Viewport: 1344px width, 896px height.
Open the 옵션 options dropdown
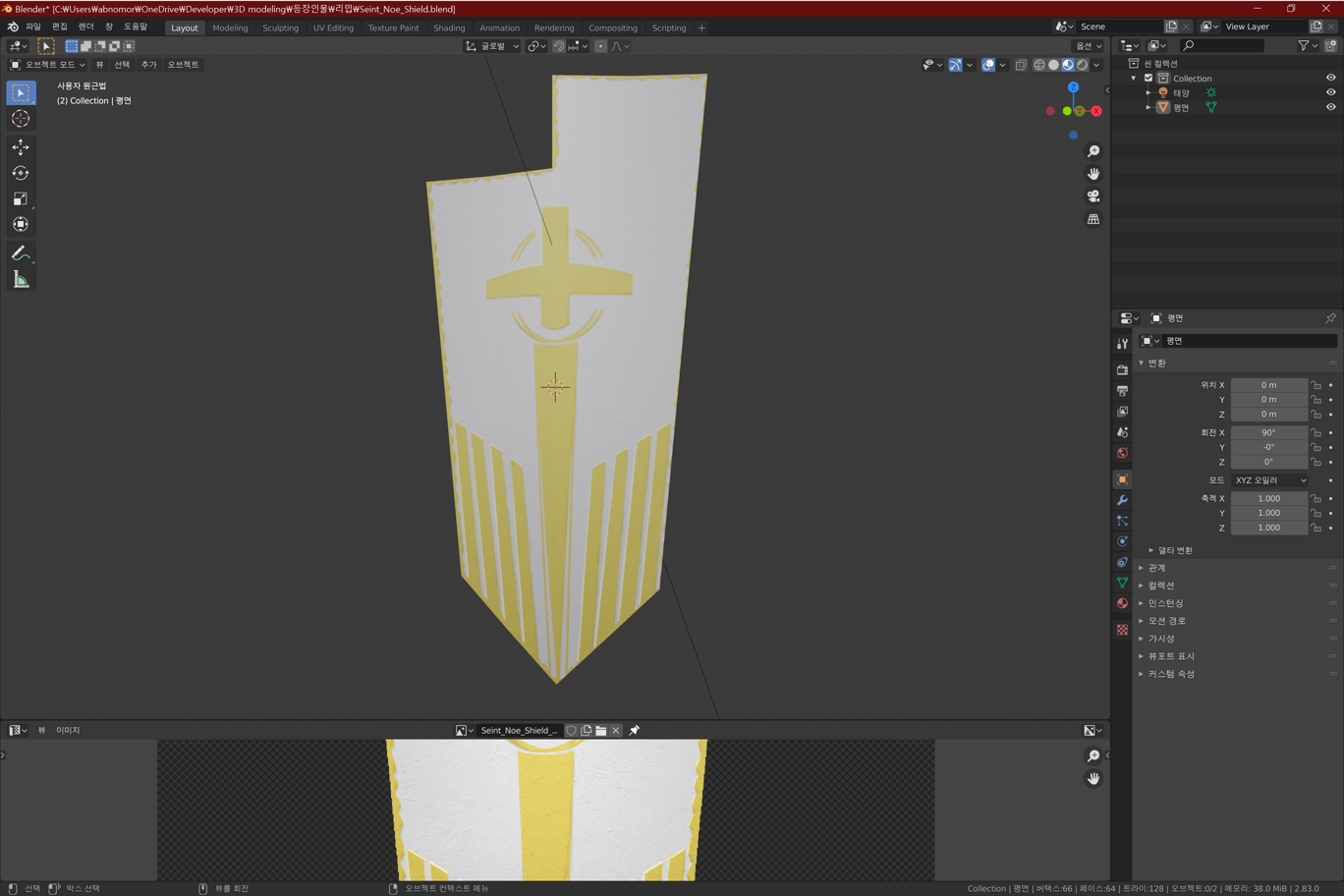(x=1089, y=46)
